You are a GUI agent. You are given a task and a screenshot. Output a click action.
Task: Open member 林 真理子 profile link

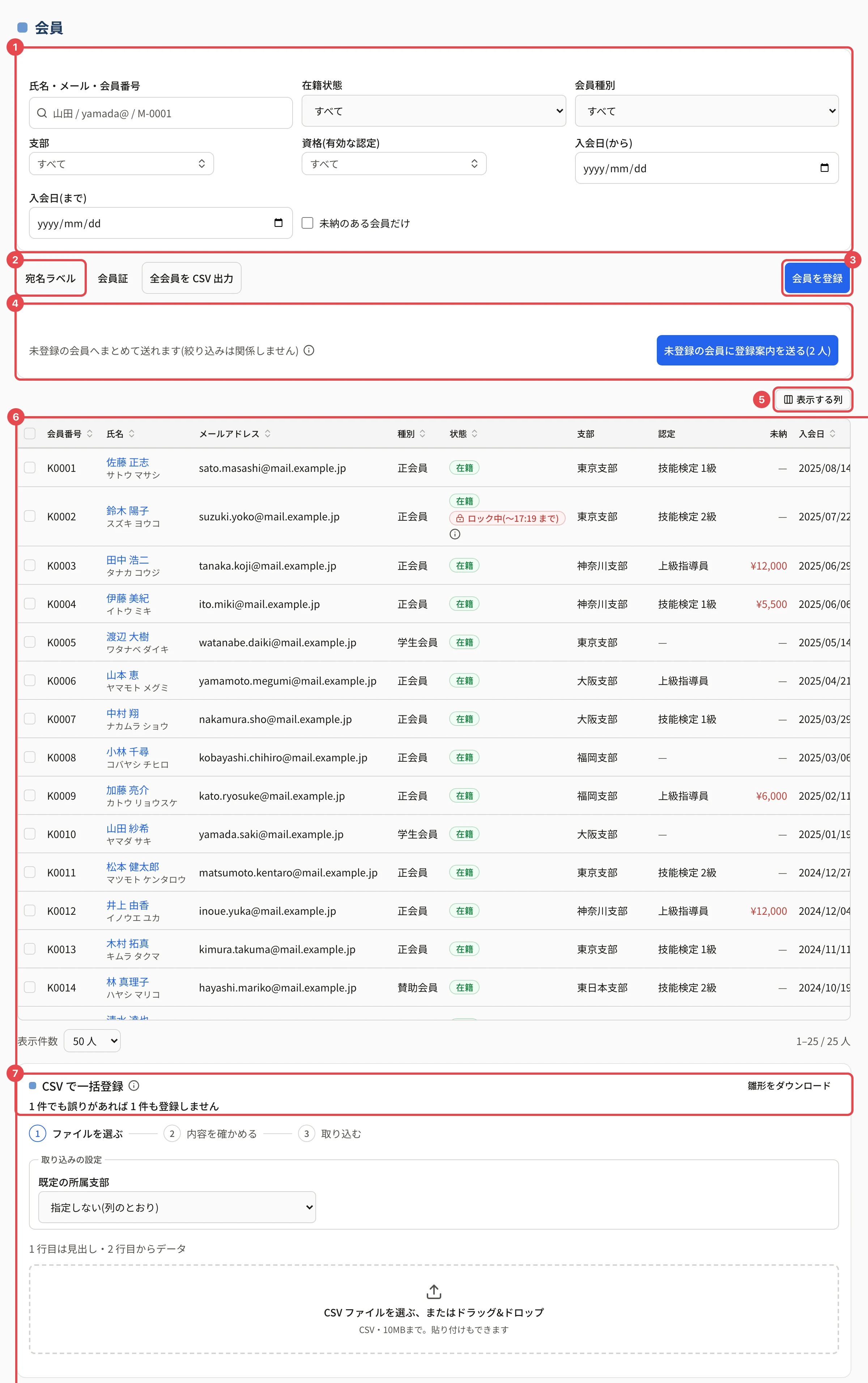[x=127, y=982]
